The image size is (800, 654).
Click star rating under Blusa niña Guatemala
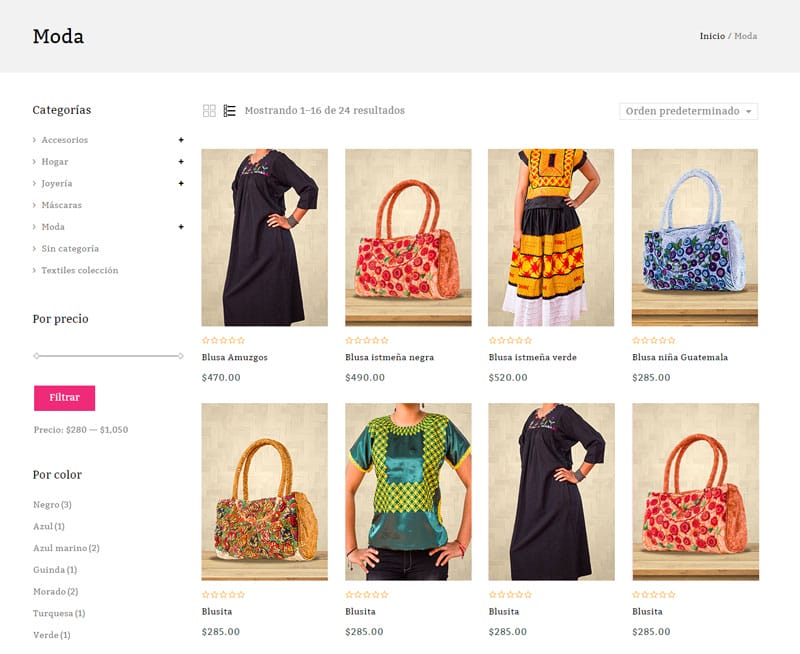(x=654, y=340)
